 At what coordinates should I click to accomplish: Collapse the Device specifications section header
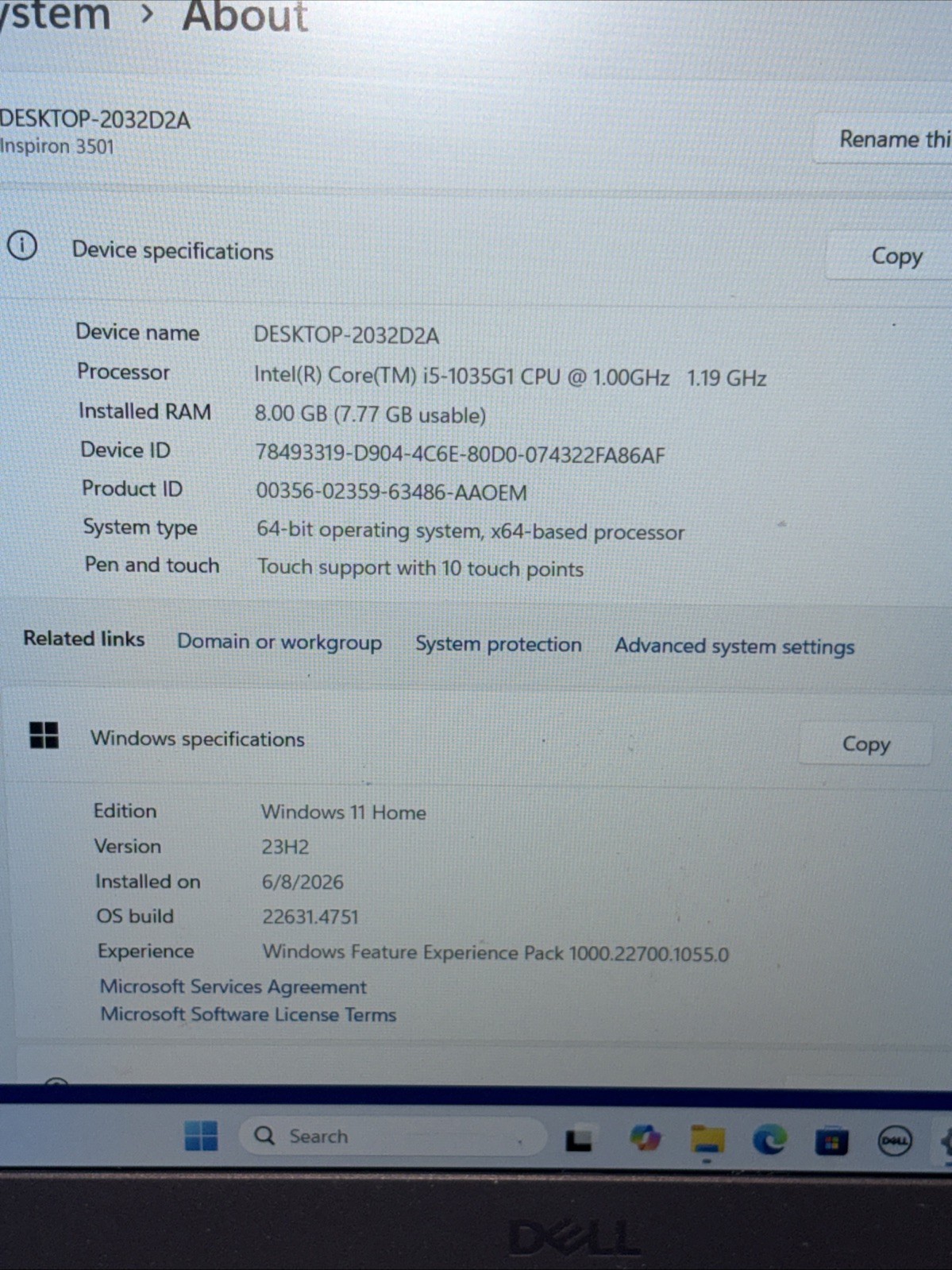[x=476, y=250]
